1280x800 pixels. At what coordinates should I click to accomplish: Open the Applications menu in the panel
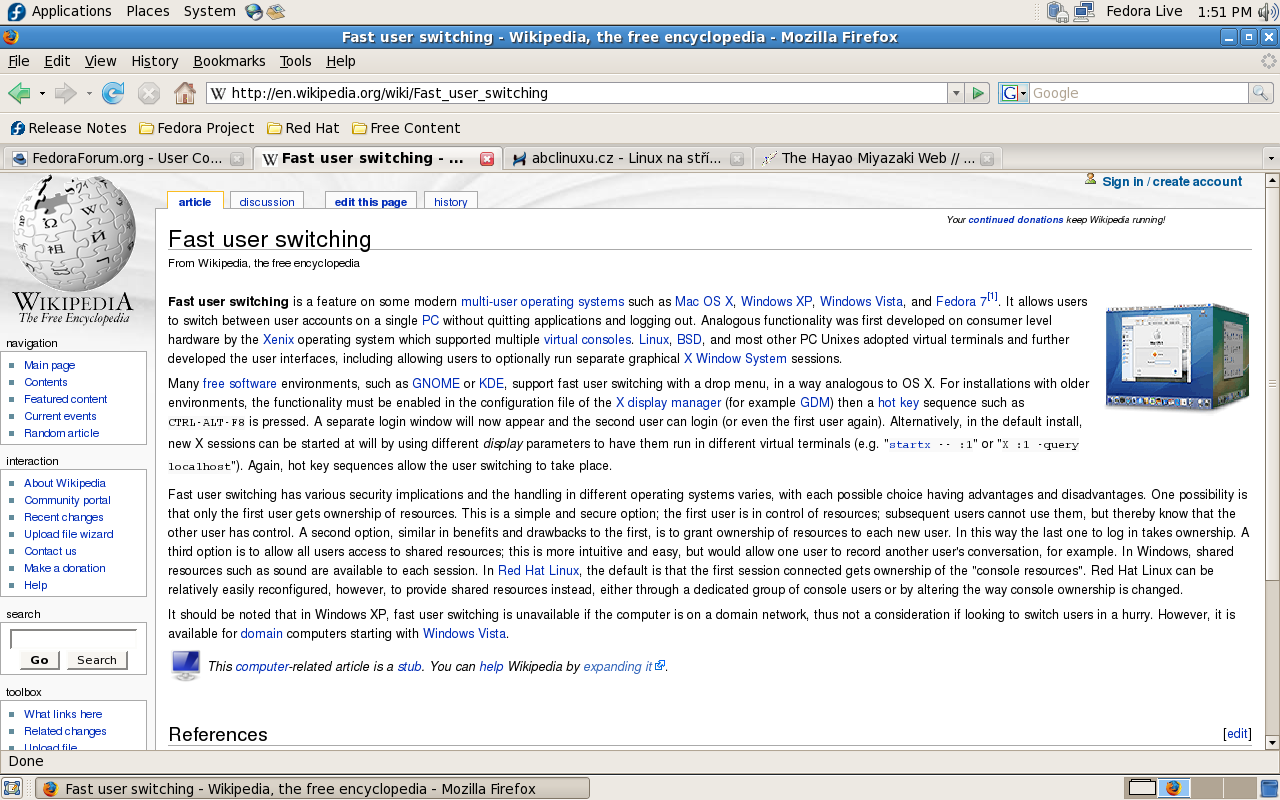point(60,11)
